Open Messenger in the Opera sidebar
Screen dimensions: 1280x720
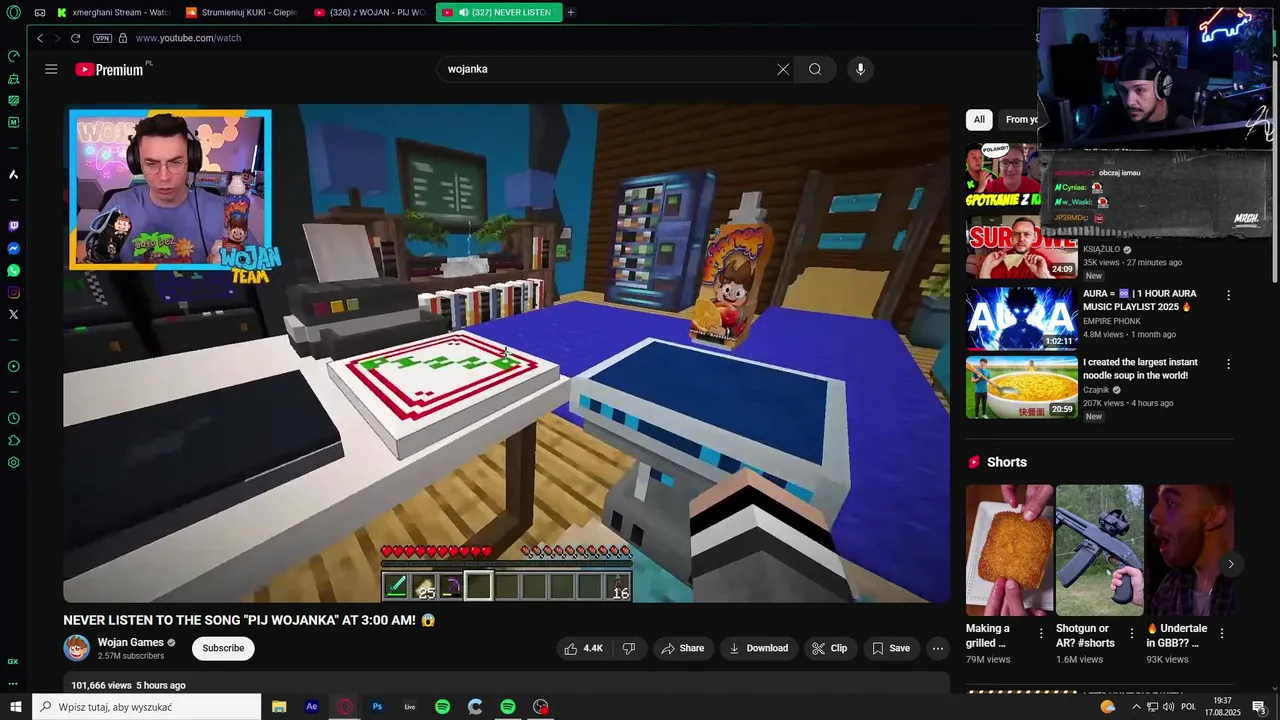click(x=13, y=248)
